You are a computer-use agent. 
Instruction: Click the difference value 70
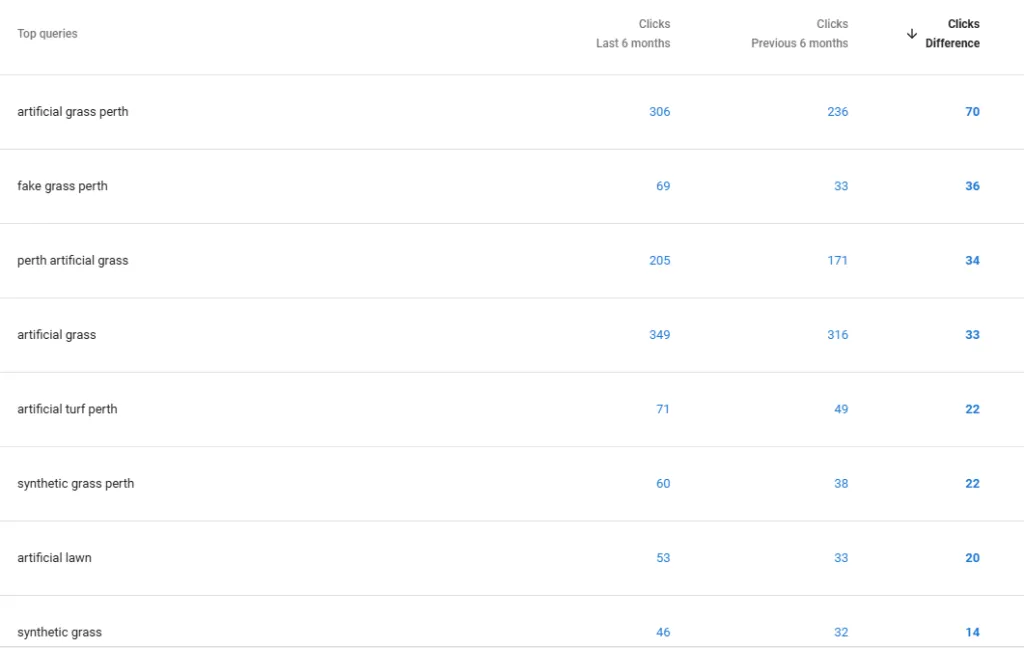click(972, 112)
